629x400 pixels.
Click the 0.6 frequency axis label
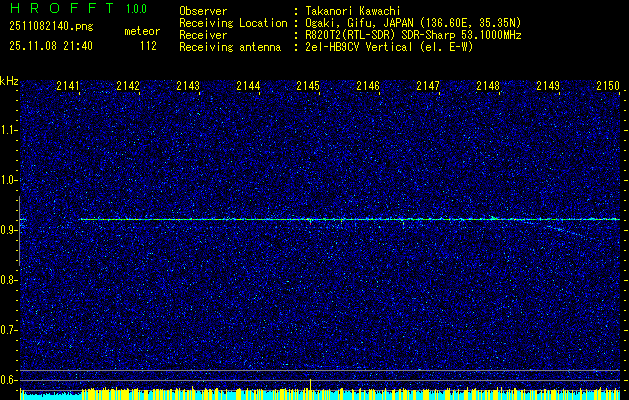pyautogui.click(x=8, y=380)
